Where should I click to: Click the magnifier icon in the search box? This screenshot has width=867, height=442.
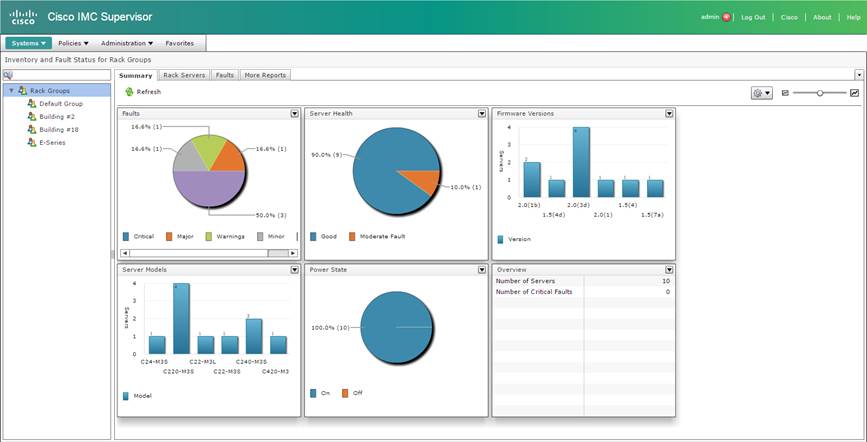tap(7, 75)
